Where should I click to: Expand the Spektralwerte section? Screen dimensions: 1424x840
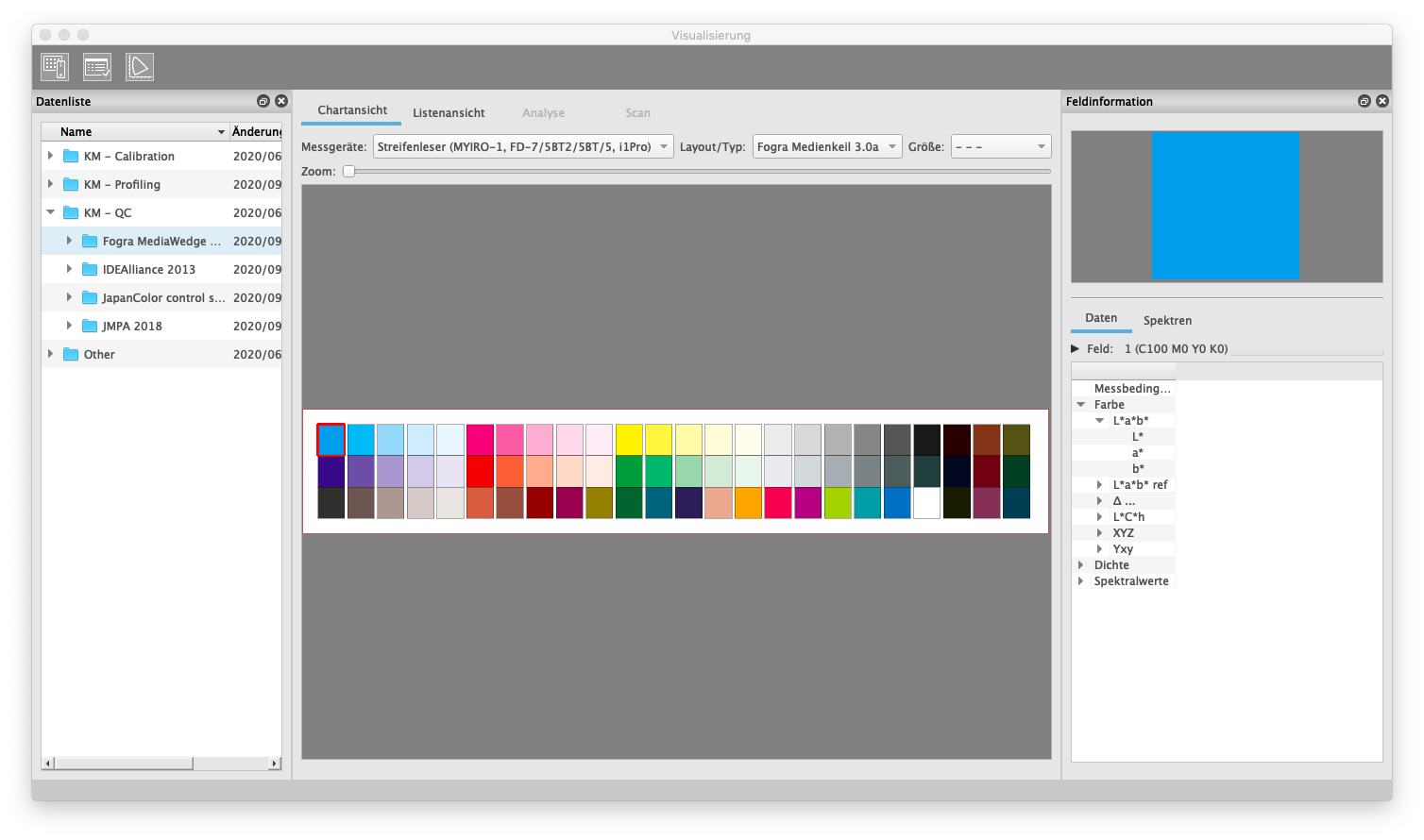[1081, 580]
